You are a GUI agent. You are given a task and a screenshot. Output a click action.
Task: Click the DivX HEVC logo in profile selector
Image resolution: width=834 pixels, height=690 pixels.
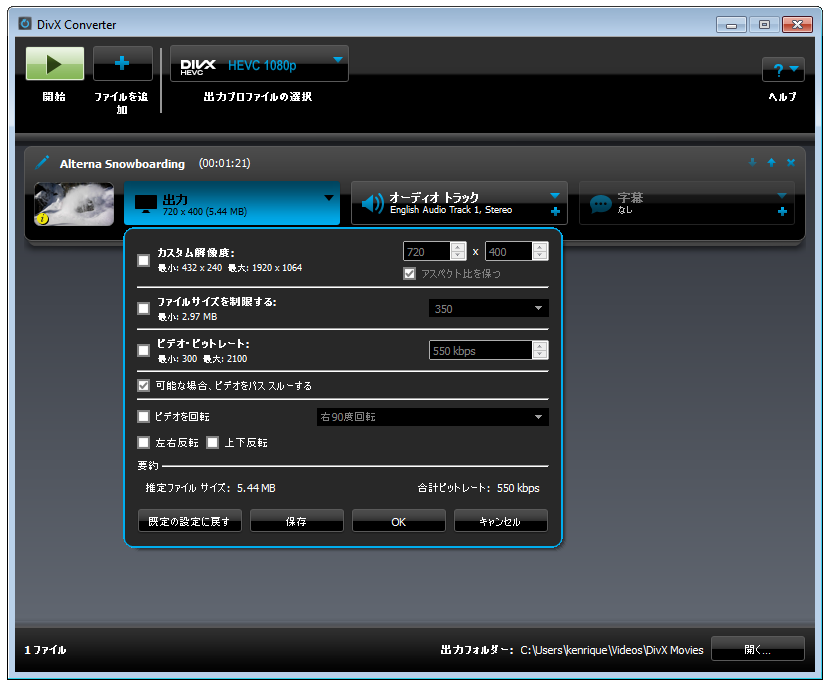tap(198, 66)
